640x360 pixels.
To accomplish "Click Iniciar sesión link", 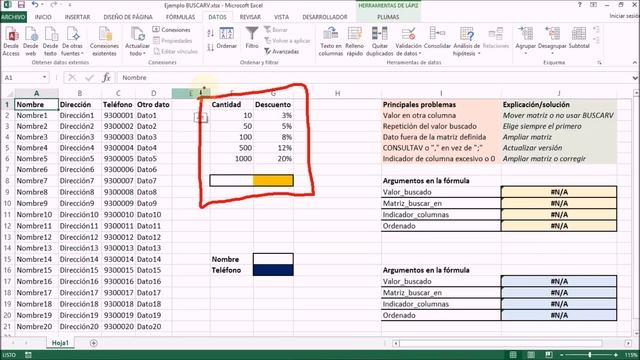I will pos(624,16).
